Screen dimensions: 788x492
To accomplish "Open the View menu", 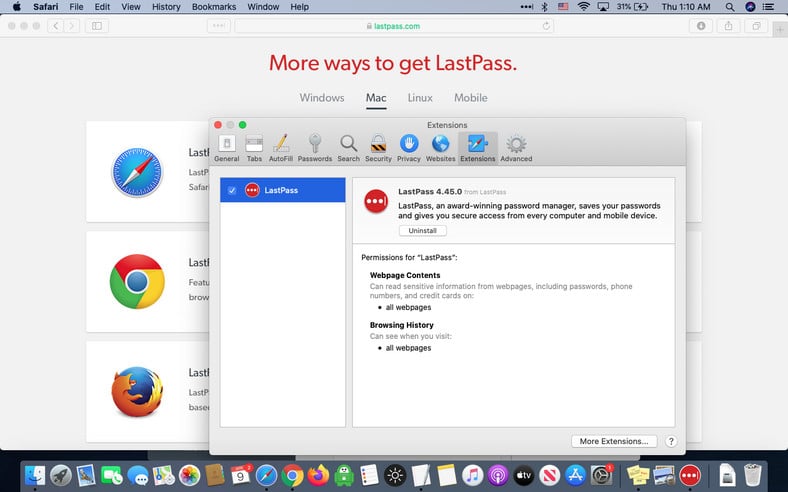I will [131, 7].
